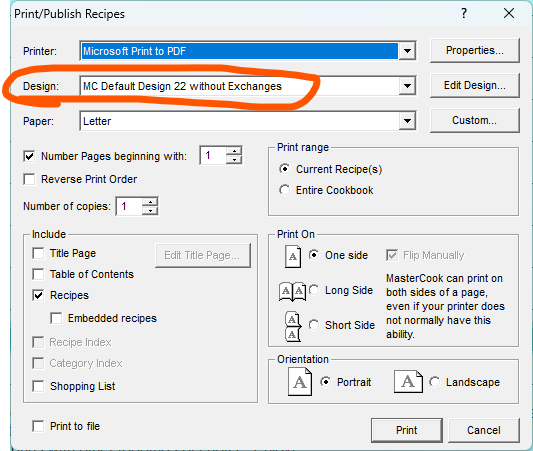Viewport: 533px width, 451px height.
Task: Click the one-side page icon
Action: coord(293,257)
